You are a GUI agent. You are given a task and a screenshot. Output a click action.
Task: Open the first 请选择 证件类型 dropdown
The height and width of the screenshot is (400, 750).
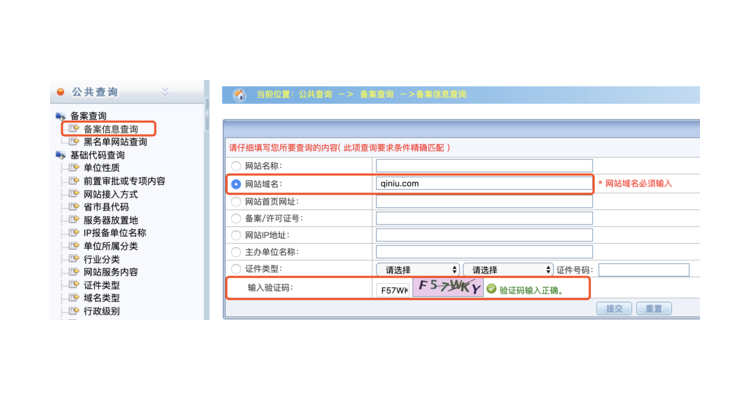click(x=418, y=270)
